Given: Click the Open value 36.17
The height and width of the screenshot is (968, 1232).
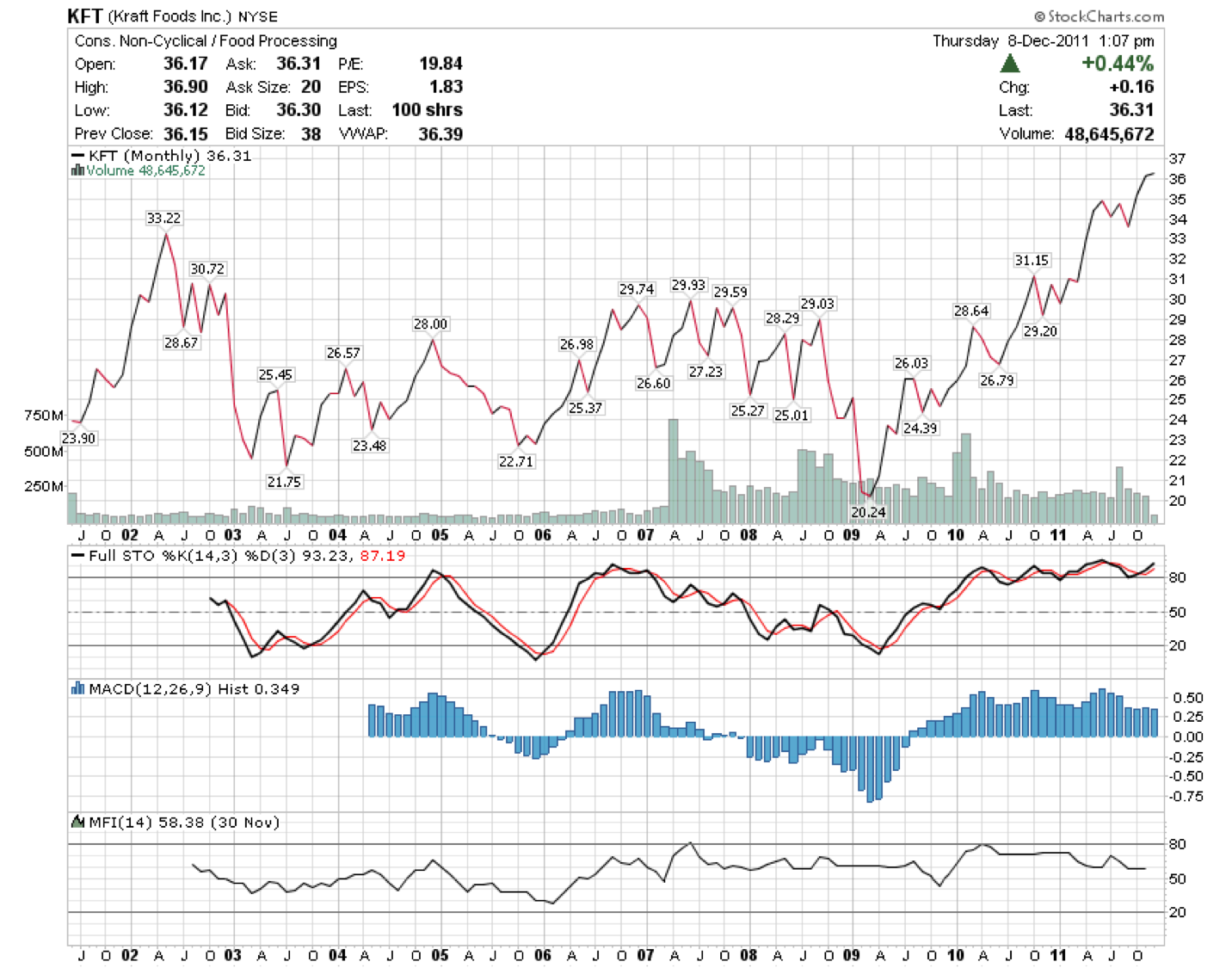Looking at the screenshot, I should [186, 64].
